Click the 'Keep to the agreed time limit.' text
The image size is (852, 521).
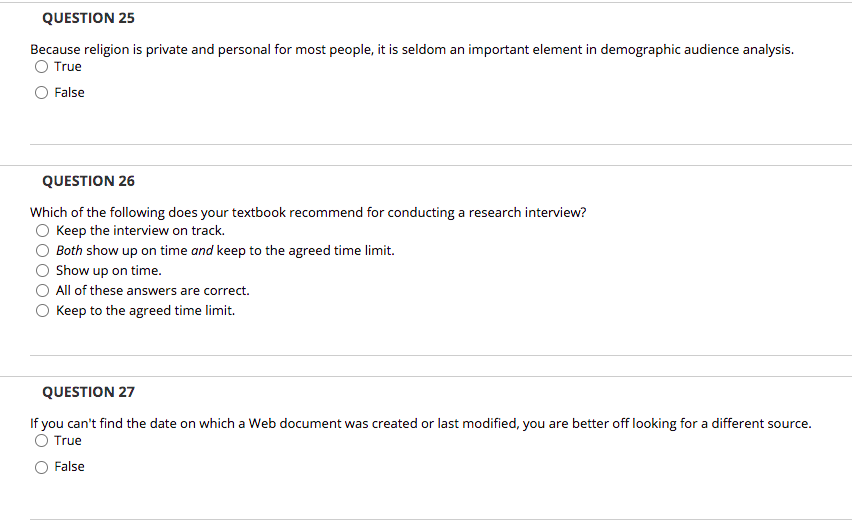(146, 311)
